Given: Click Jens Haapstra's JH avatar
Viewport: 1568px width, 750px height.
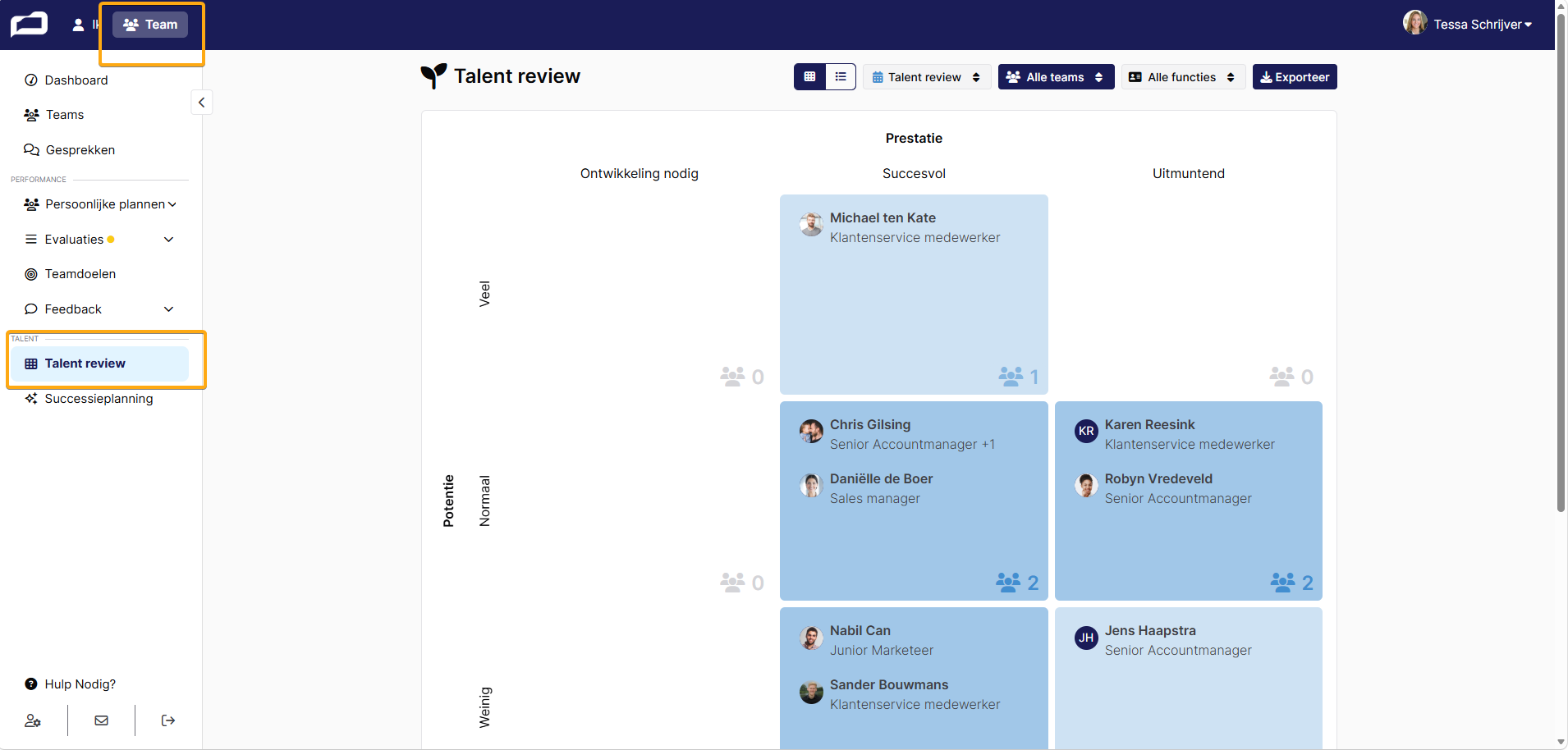Looking at the screenshot, I should point(1086,638).
